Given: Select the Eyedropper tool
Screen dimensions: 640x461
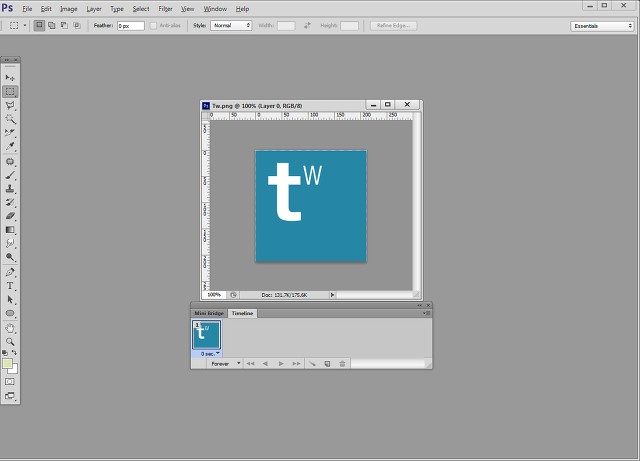Looking at the screenshot, I should (10, 146).
